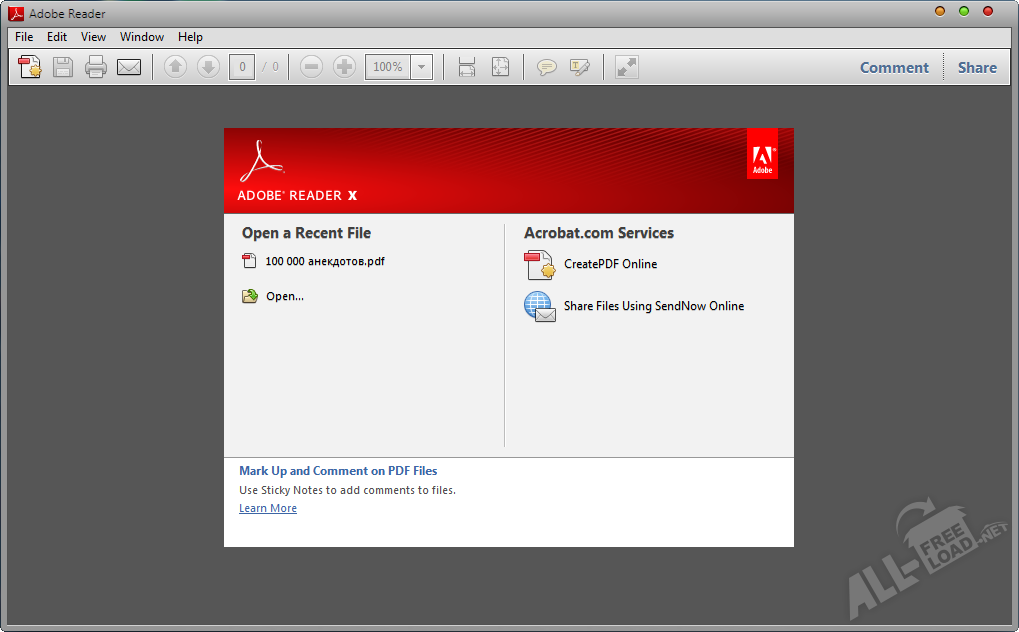Go to next page with down arrow
The height and width of the screenshot is (632, 1019).
tap(208, 67)
